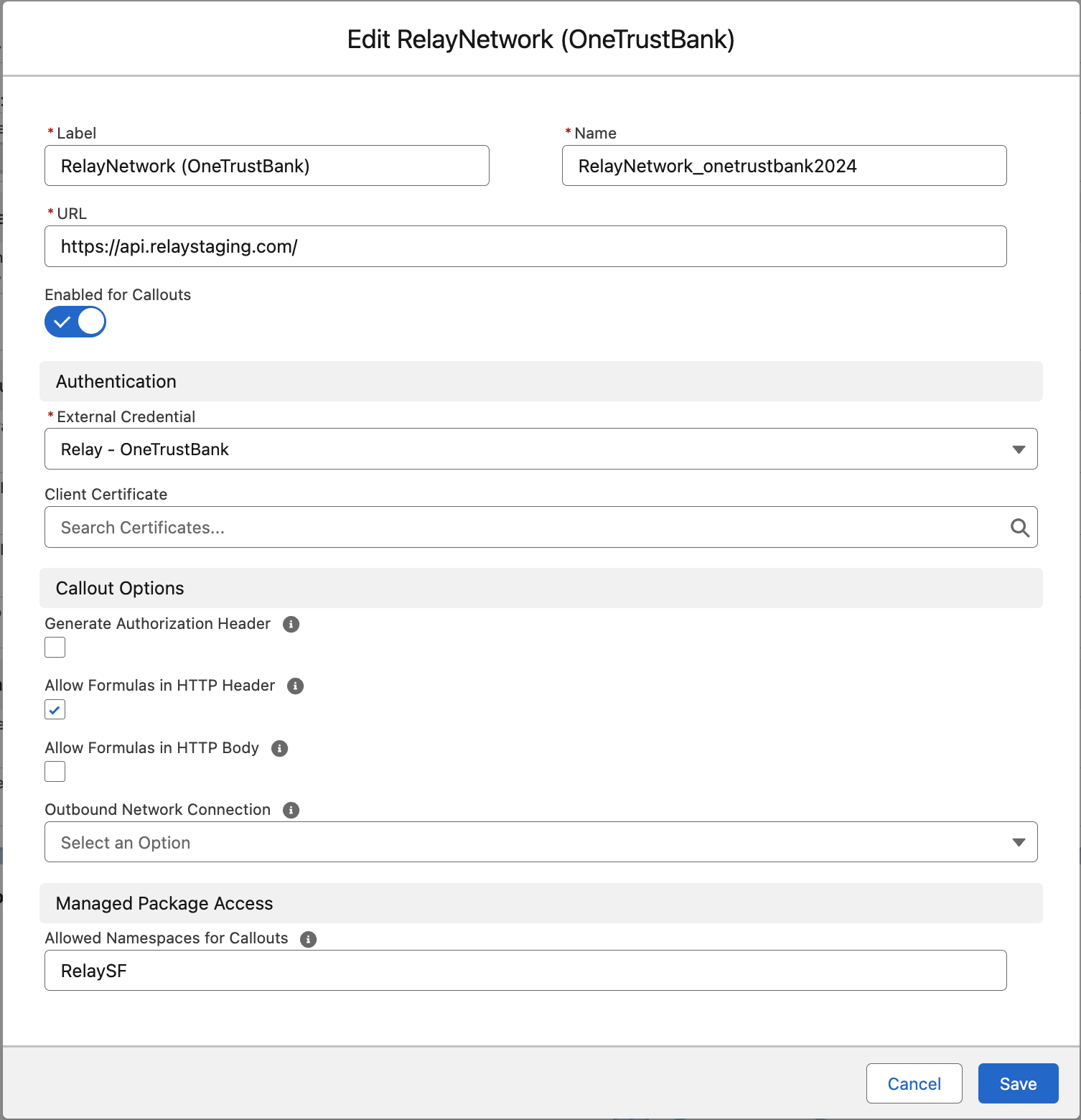1081x1120 pixels.
Task: Click the Search Certificates input box
Action: click(524, 528)
